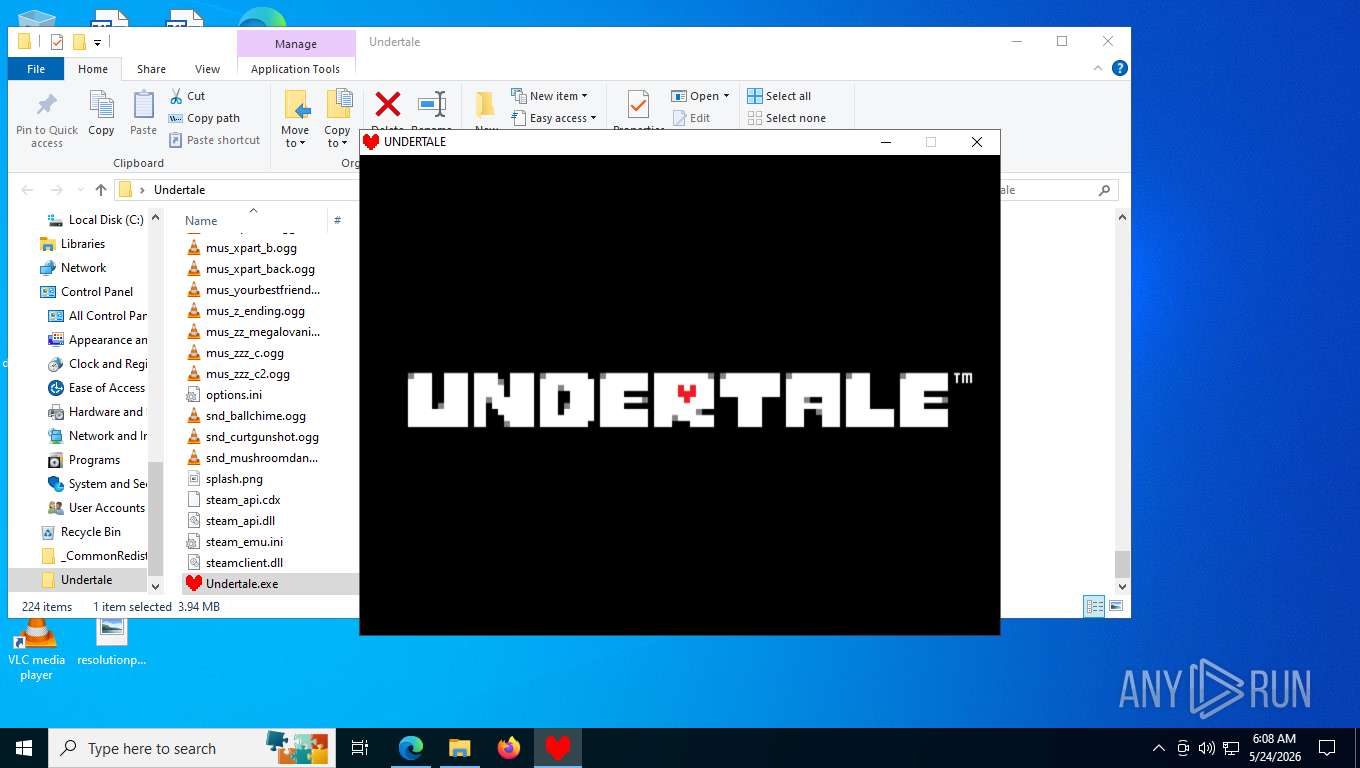The width and height of the screenshot is (1360, 768).
Task: Open the New item dropdown
Action: click(550, 96)
